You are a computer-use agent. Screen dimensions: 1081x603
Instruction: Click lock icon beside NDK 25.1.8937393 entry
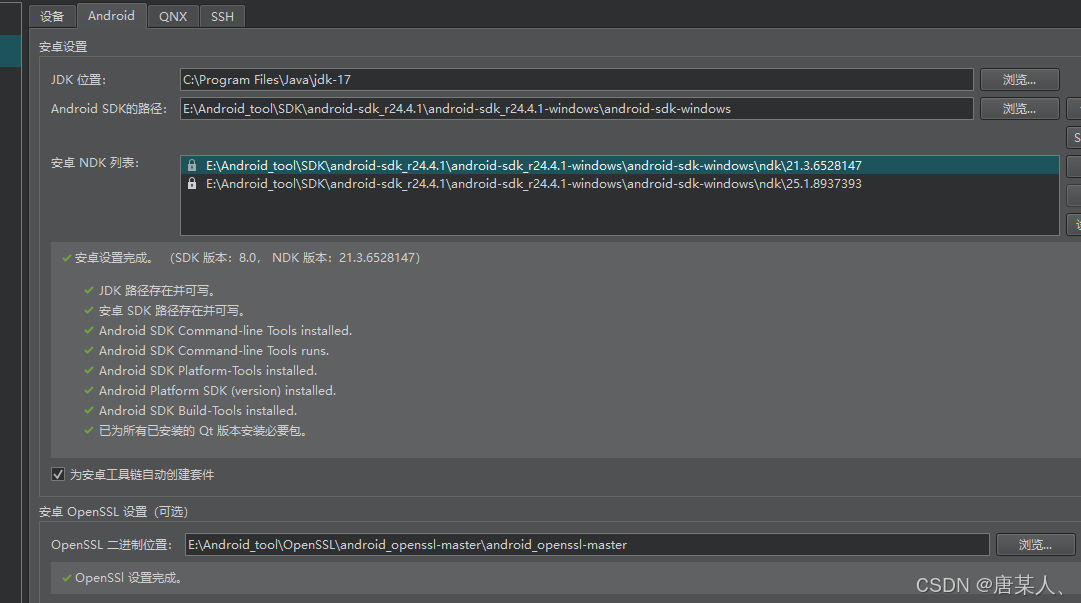tap(191, 183)
